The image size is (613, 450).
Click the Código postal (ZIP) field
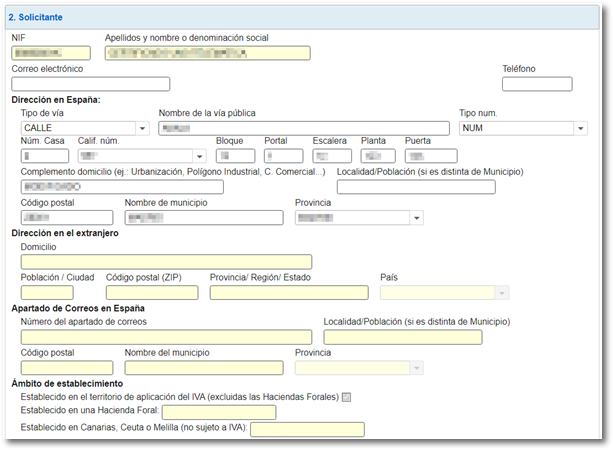[151, 292]
